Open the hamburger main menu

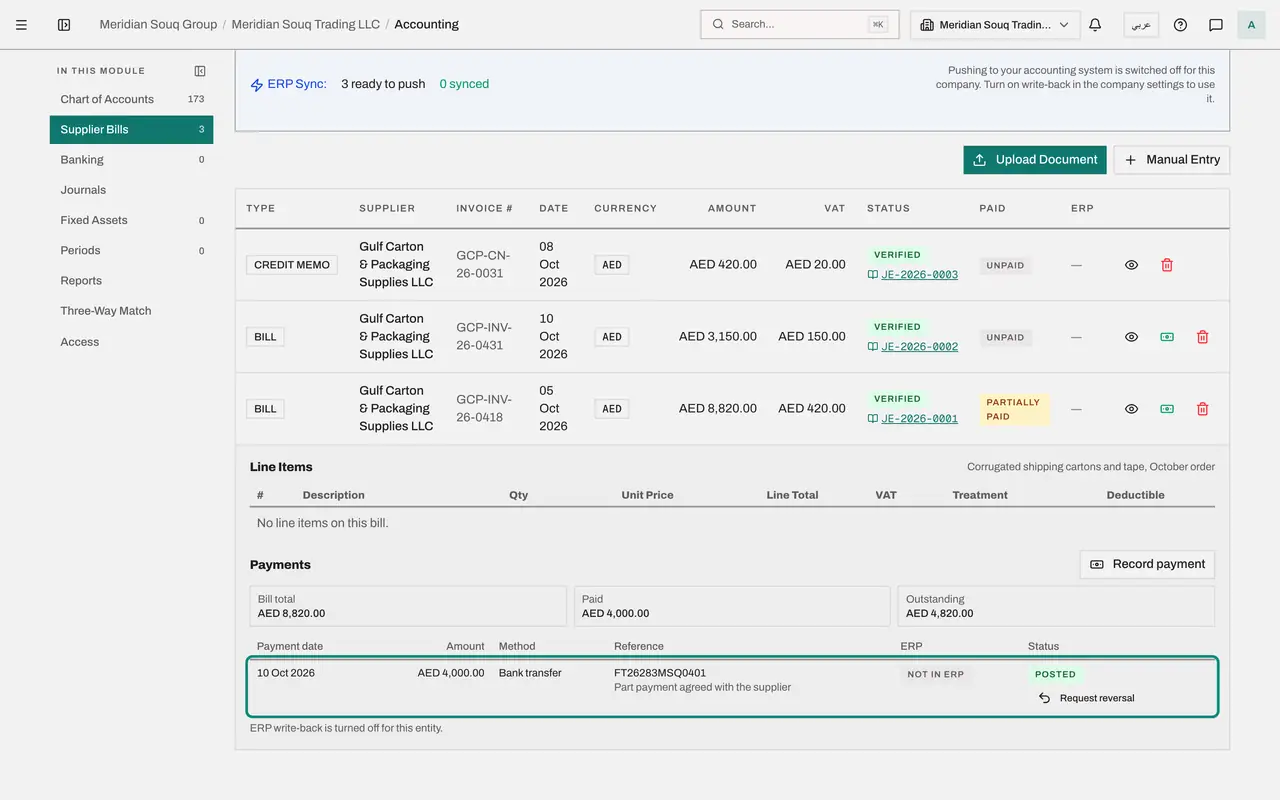pyautogui.click(x=21, y=25)
